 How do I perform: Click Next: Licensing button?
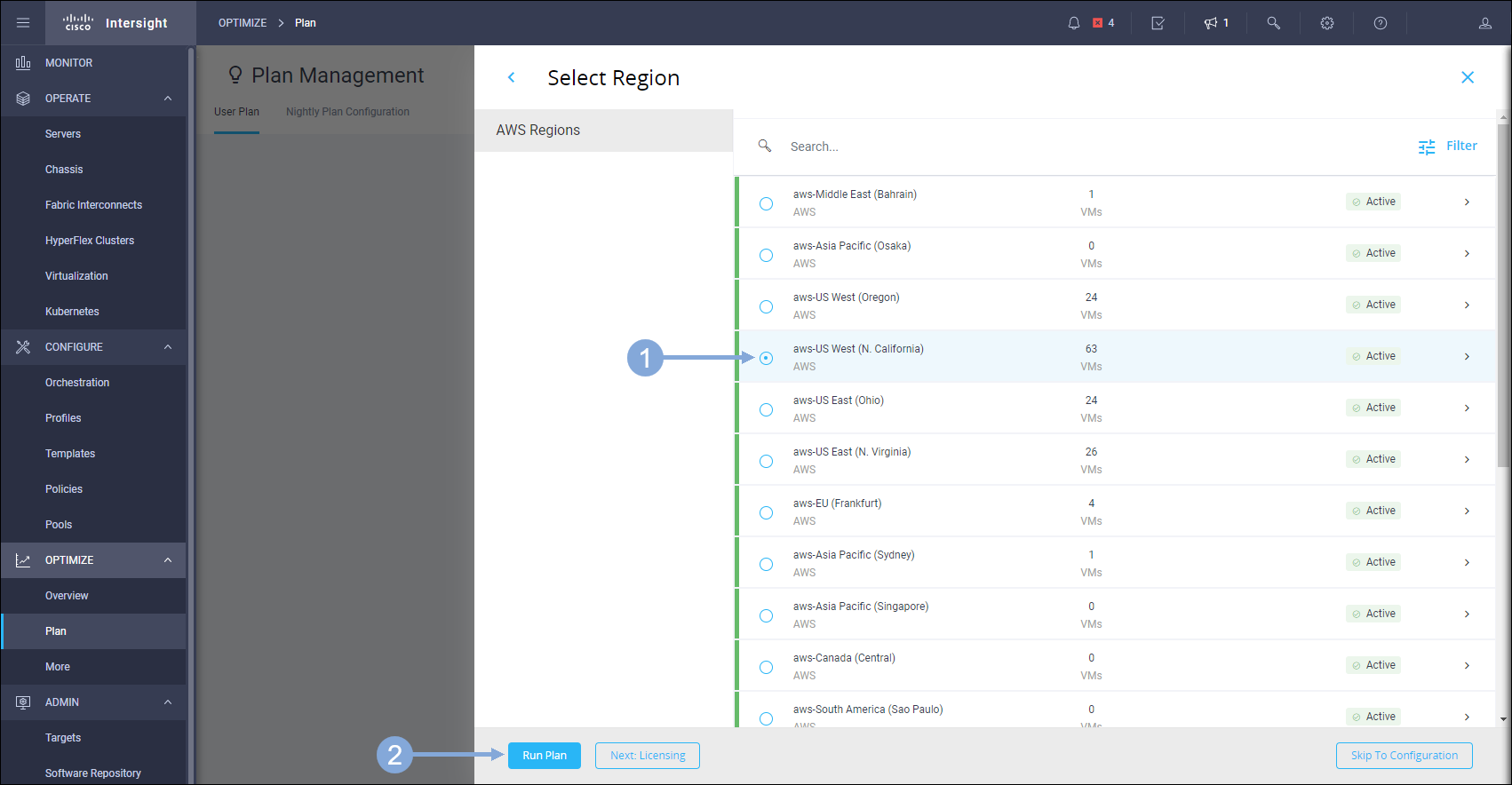coord(648,756)
